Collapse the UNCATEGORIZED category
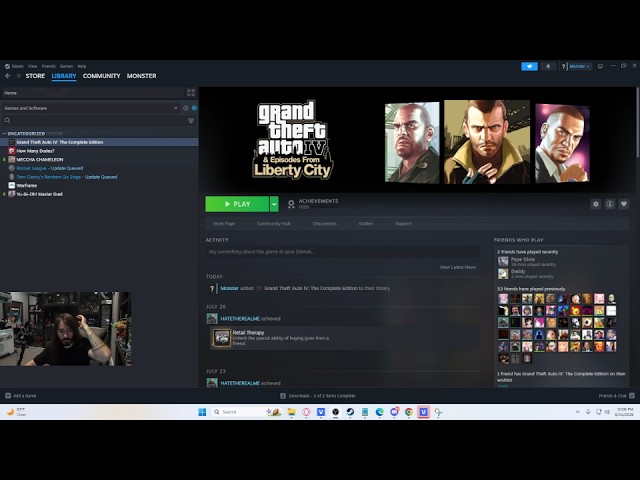Image resolution: width=640 pixels, height=480 pixels. [4, 133]
